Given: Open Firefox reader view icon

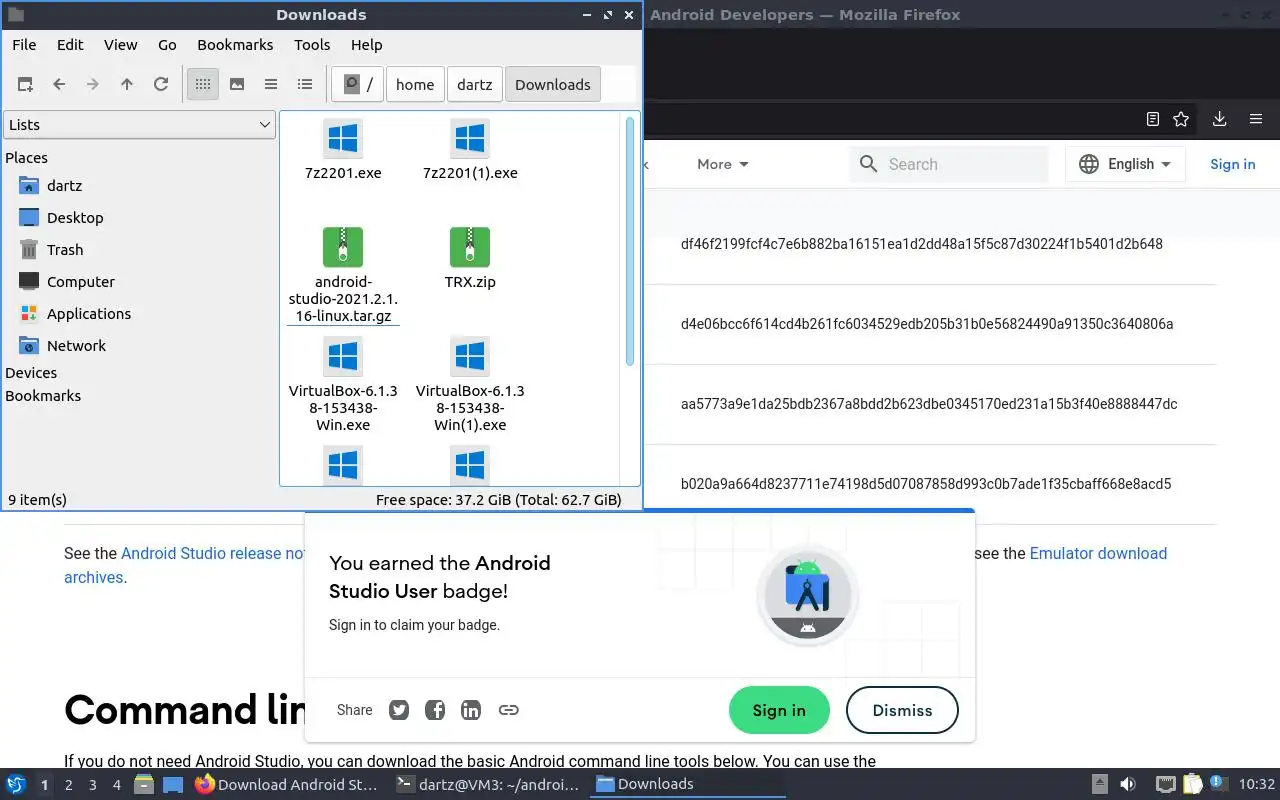Looking at the screenshot, I should tap(1153, 119).
